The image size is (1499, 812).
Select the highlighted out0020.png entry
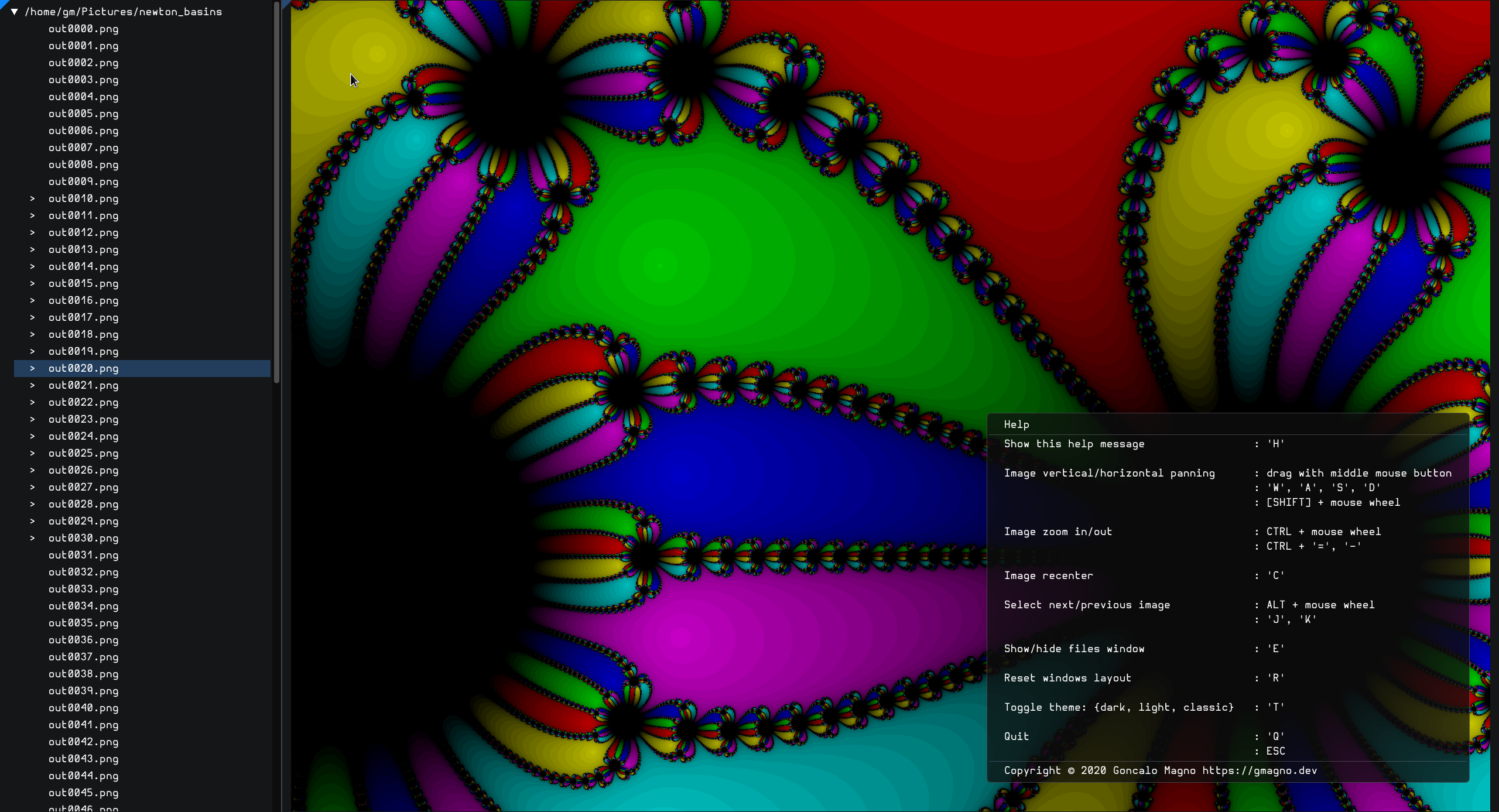[x=83, y=368]
